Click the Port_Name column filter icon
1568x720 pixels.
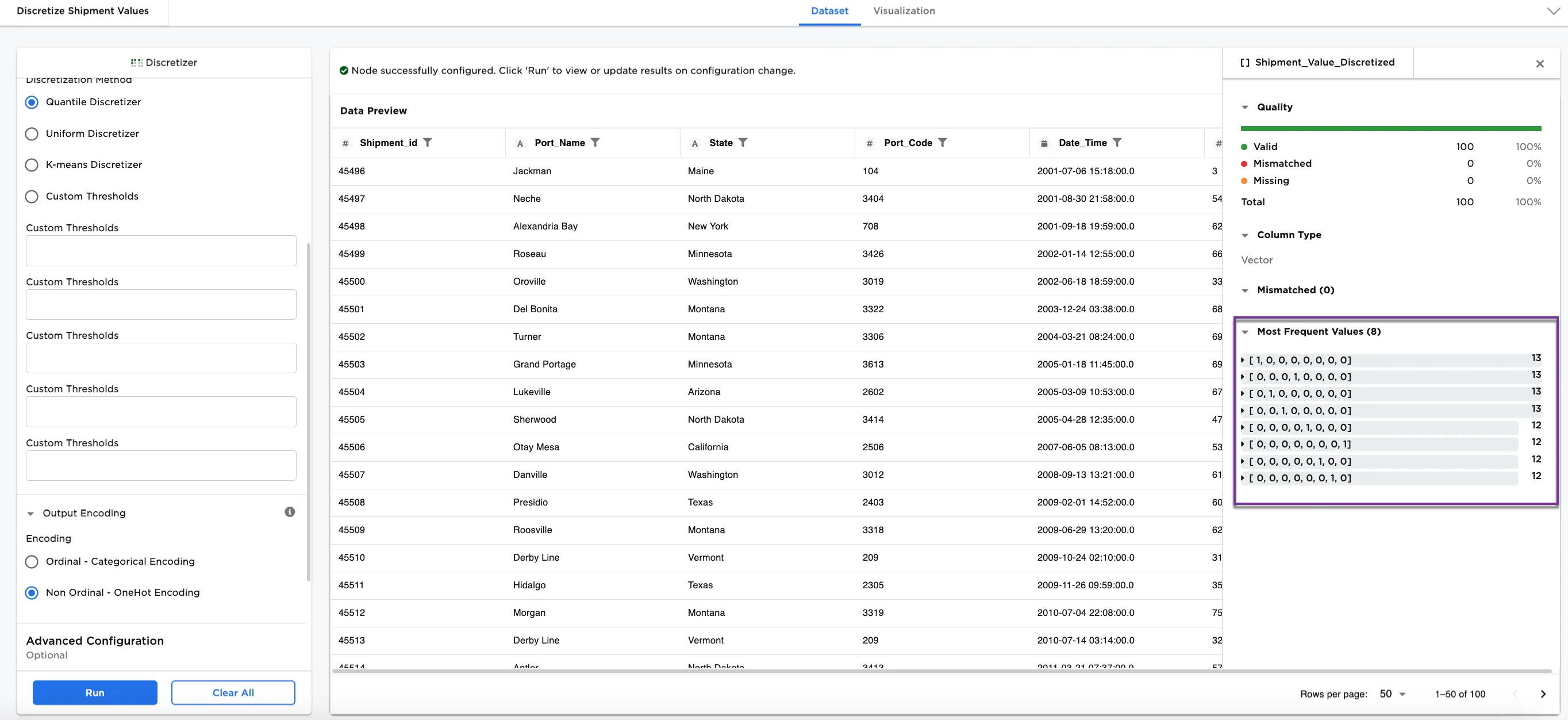tap(595, 143)
